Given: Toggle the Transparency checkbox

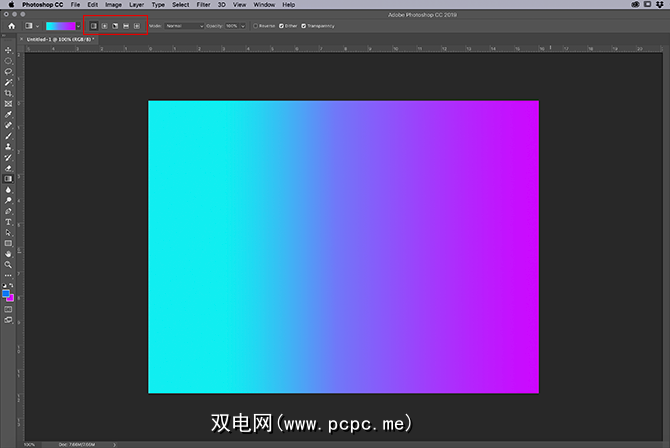Looking at the screenshot, I should tap(304, 25).
